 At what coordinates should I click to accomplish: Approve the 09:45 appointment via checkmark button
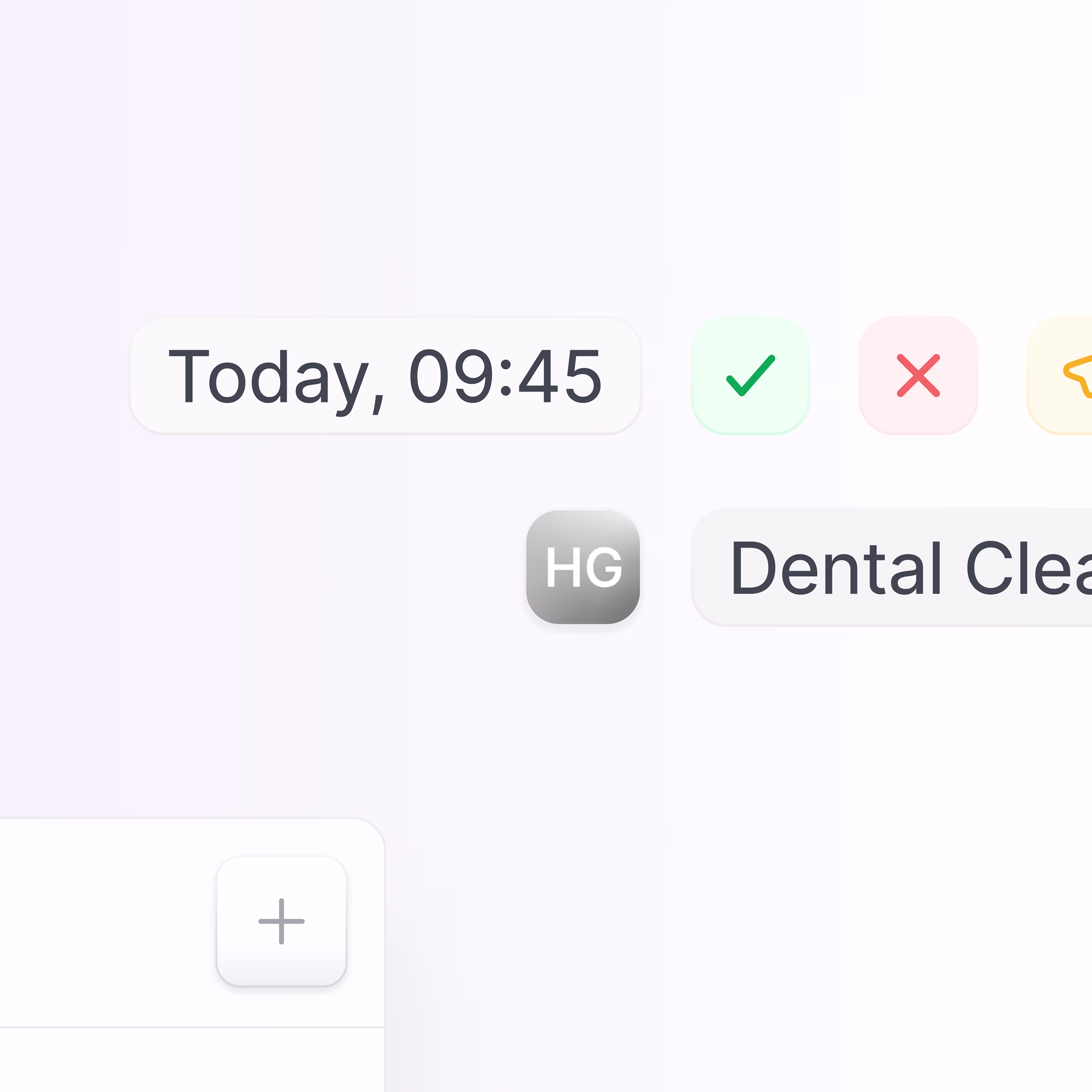[751, 375]
